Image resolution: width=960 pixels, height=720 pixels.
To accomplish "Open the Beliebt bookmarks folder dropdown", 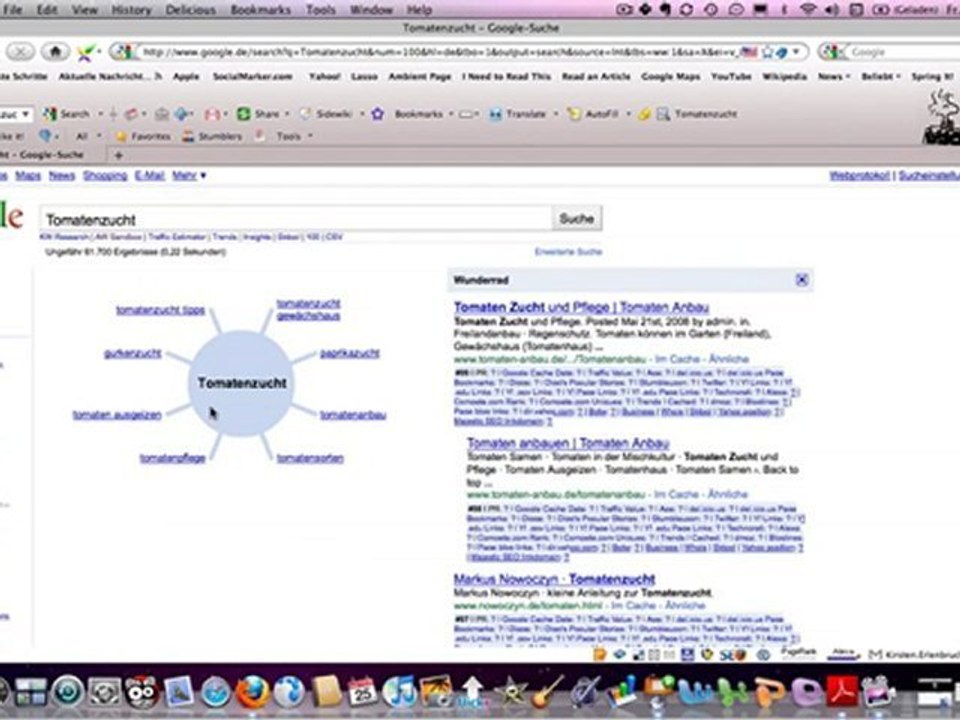I will click(x=881, y=77).
